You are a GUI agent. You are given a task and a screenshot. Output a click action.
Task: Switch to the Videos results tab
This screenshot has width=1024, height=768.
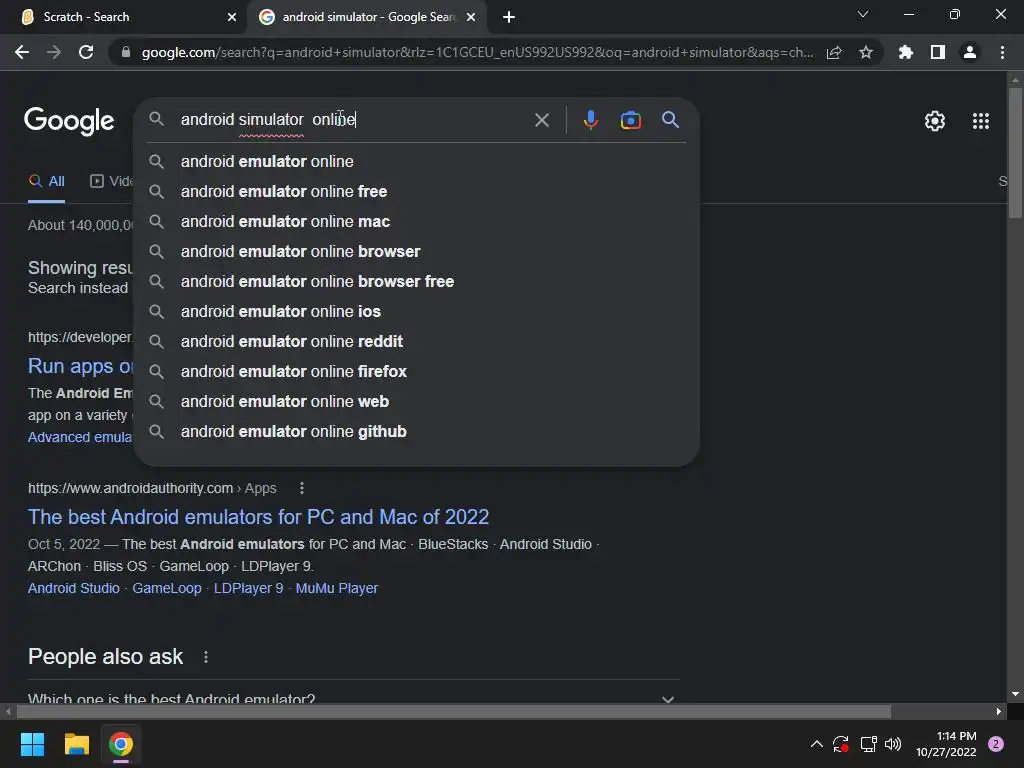coord(111,182)
